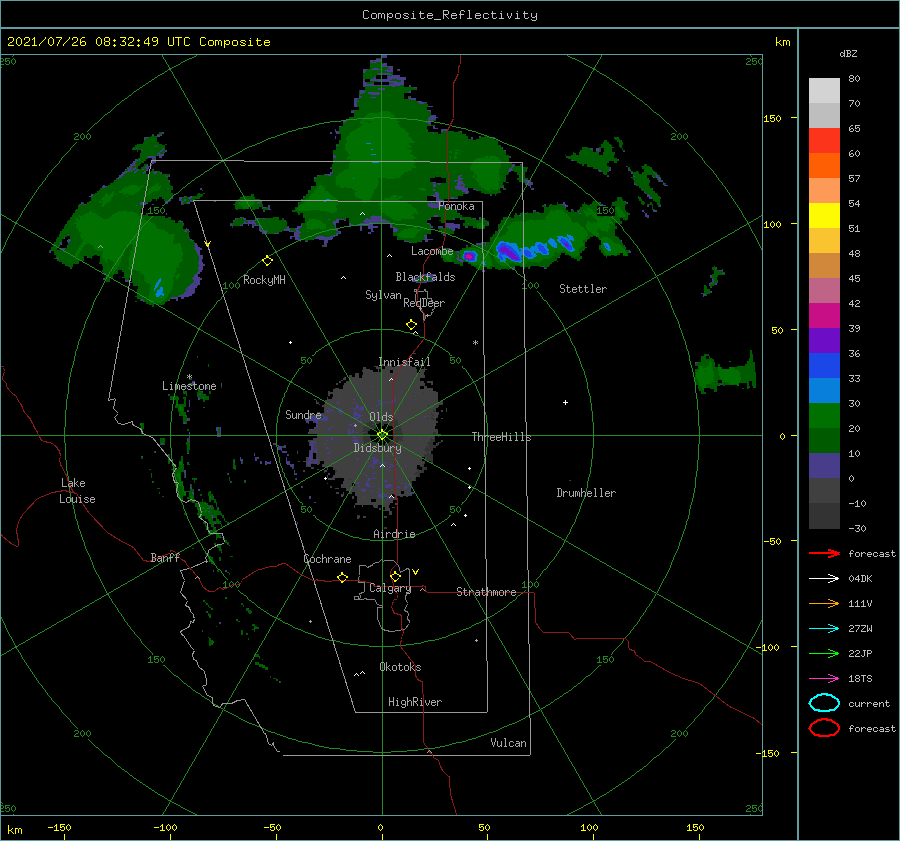900x841 pixels.
Task: Click the Composite_Reflectivity title text
Action: pyautogui.click(x=450, y=15)
